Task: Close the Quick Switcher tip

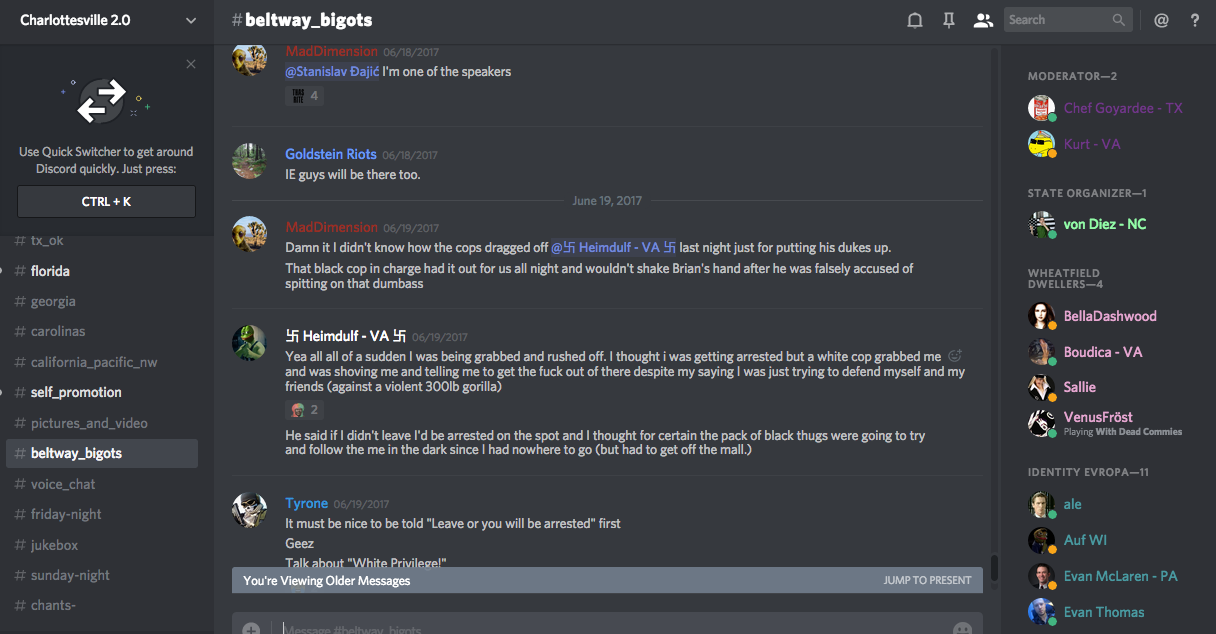Action: pos(191,64)
